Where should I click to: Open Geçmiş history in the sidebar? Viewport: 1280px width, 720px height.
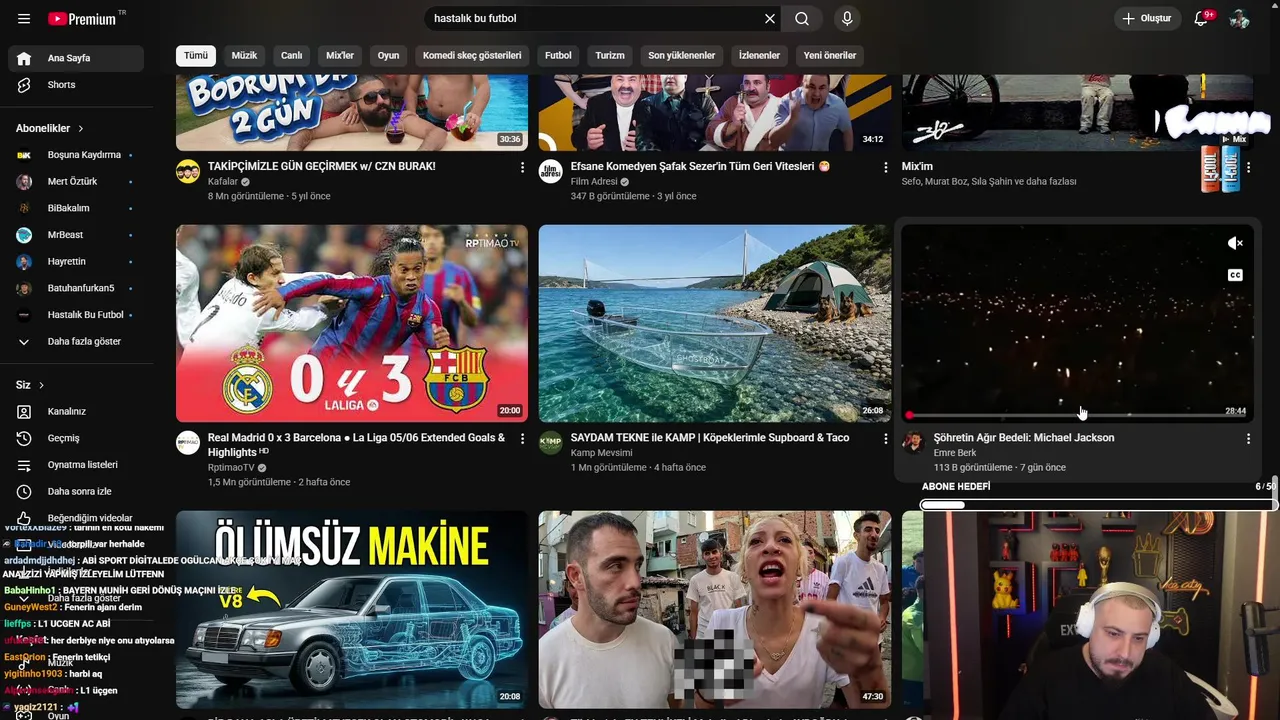[76, 438]
